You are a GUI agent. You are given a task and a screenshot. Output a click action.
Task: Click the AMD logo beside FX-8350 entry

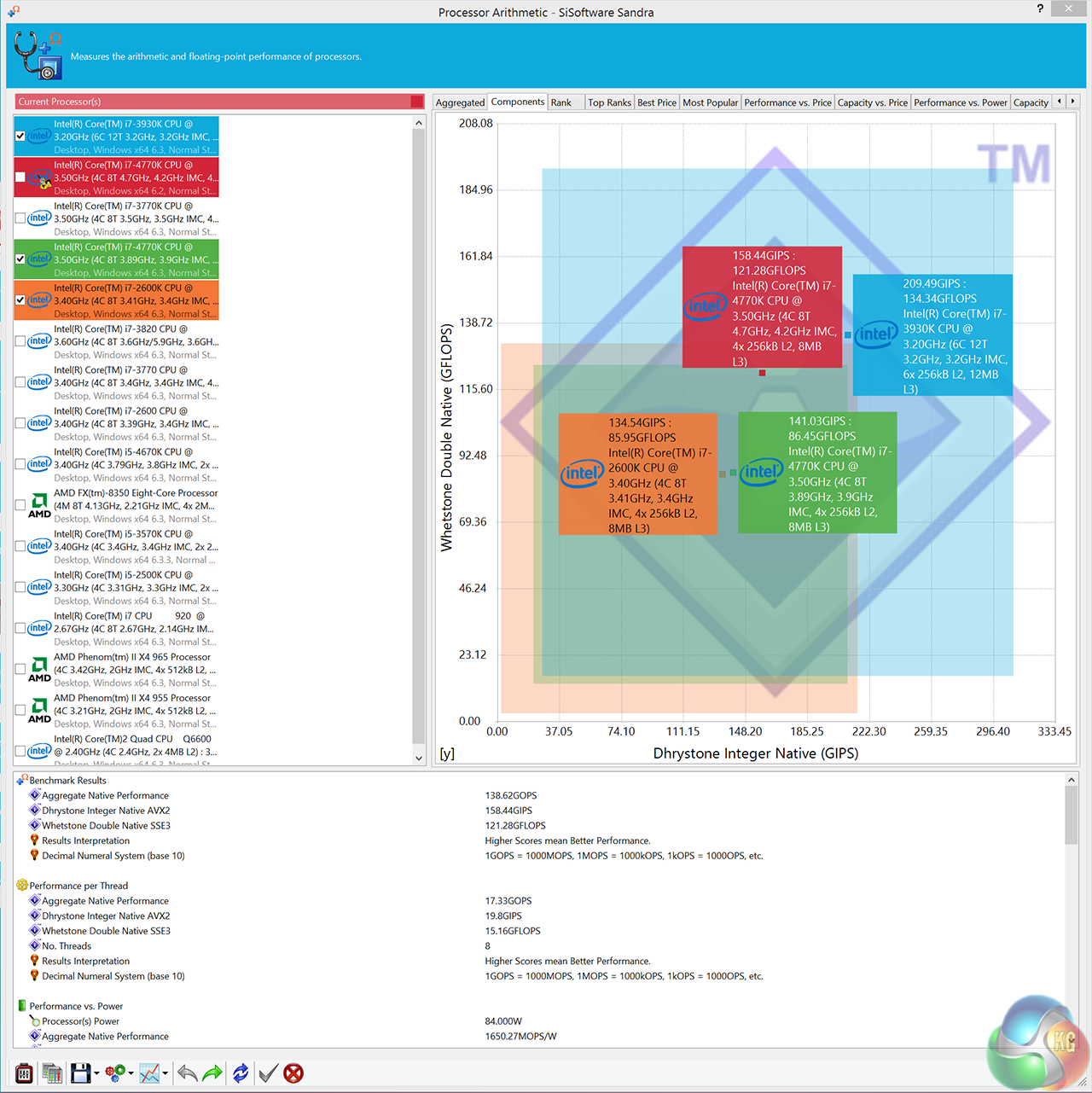pyautogui.click(x=39, y=505)
